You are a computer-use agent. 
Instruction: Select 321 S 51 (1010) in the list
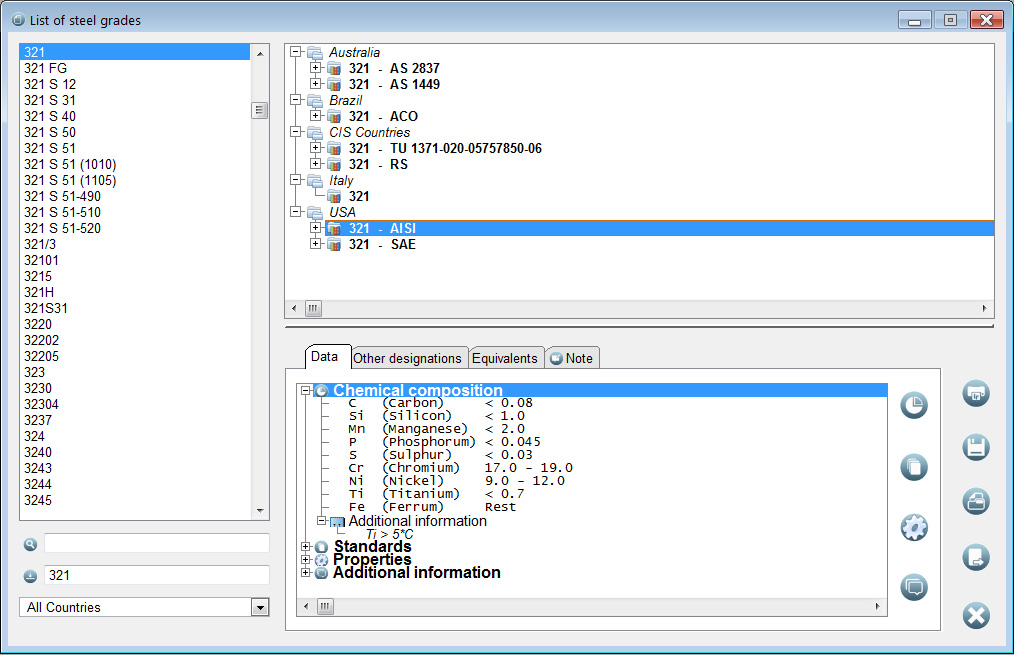tap(135, 164)
